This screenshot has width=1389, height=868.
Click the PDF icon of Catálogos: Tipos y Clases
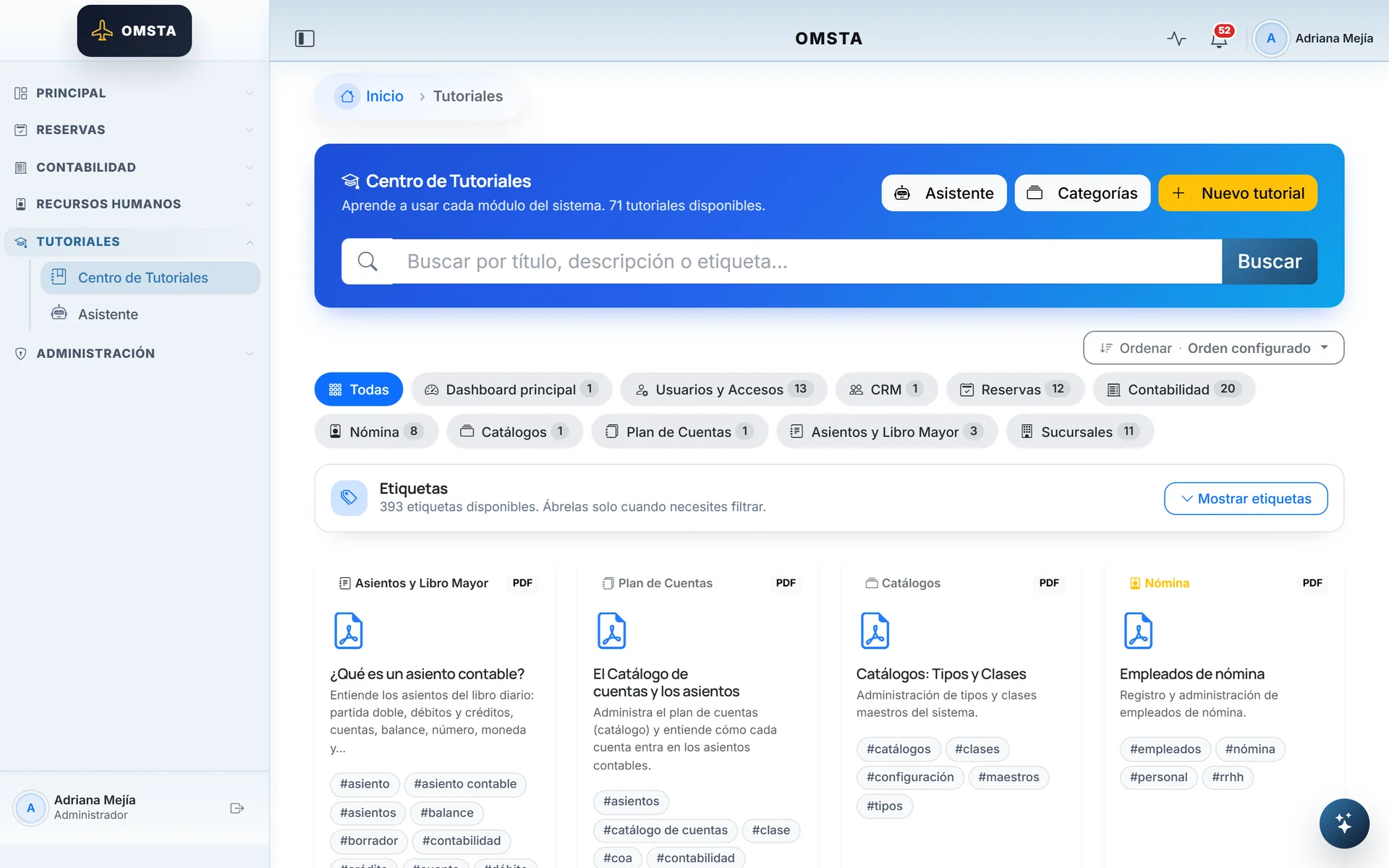click(x=875, y=630)
